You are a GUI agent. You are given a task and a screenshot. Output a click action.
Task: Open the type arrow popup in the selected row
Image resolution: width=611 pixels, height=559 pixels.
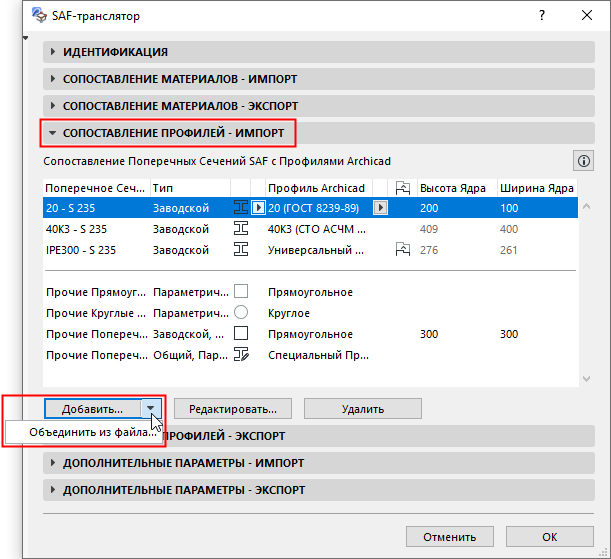[x=258, y=208]
